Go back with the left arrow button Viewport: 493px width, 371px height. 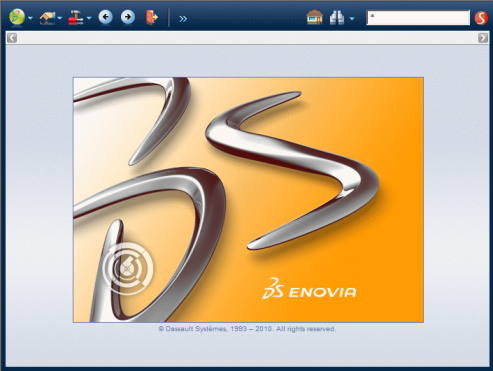(105, 17)
